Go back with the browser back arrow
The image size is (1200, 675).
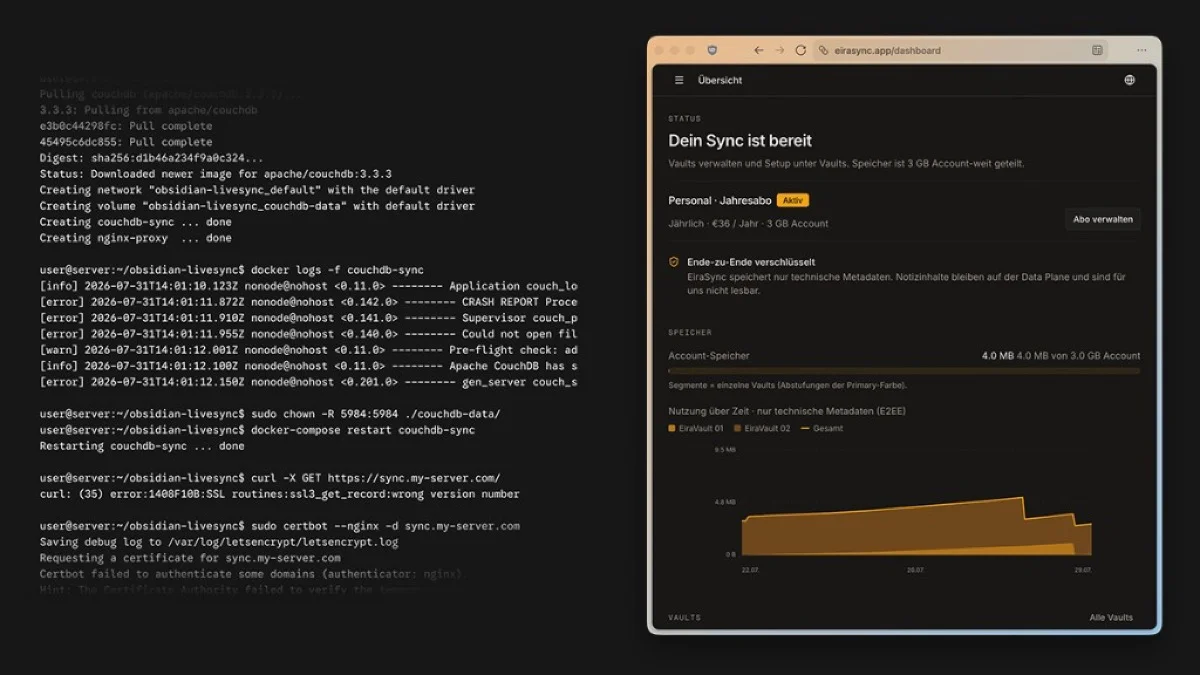(x=758, y=50)
